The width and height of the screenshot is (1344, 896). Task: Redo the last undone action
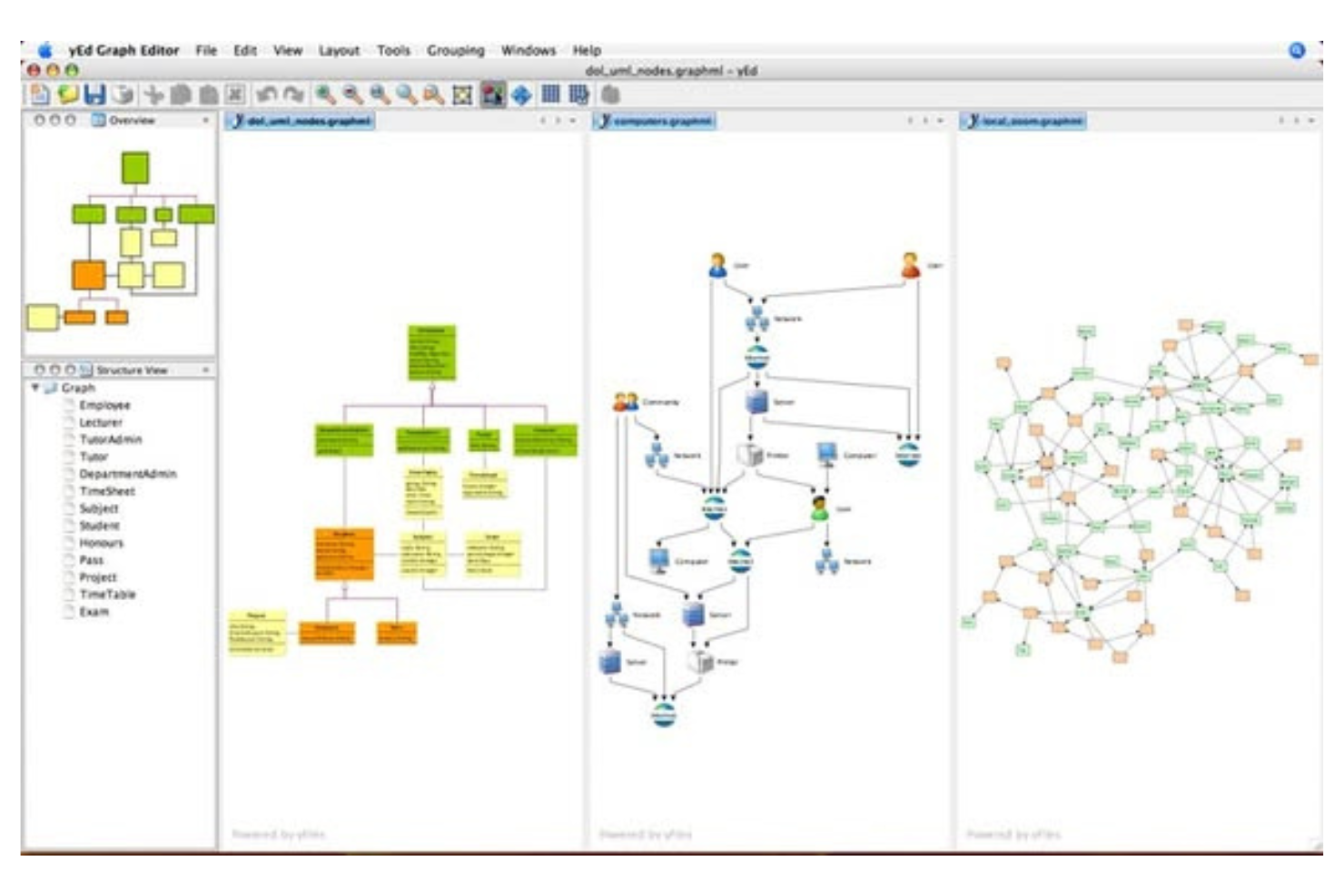click(x=290, y=93)
